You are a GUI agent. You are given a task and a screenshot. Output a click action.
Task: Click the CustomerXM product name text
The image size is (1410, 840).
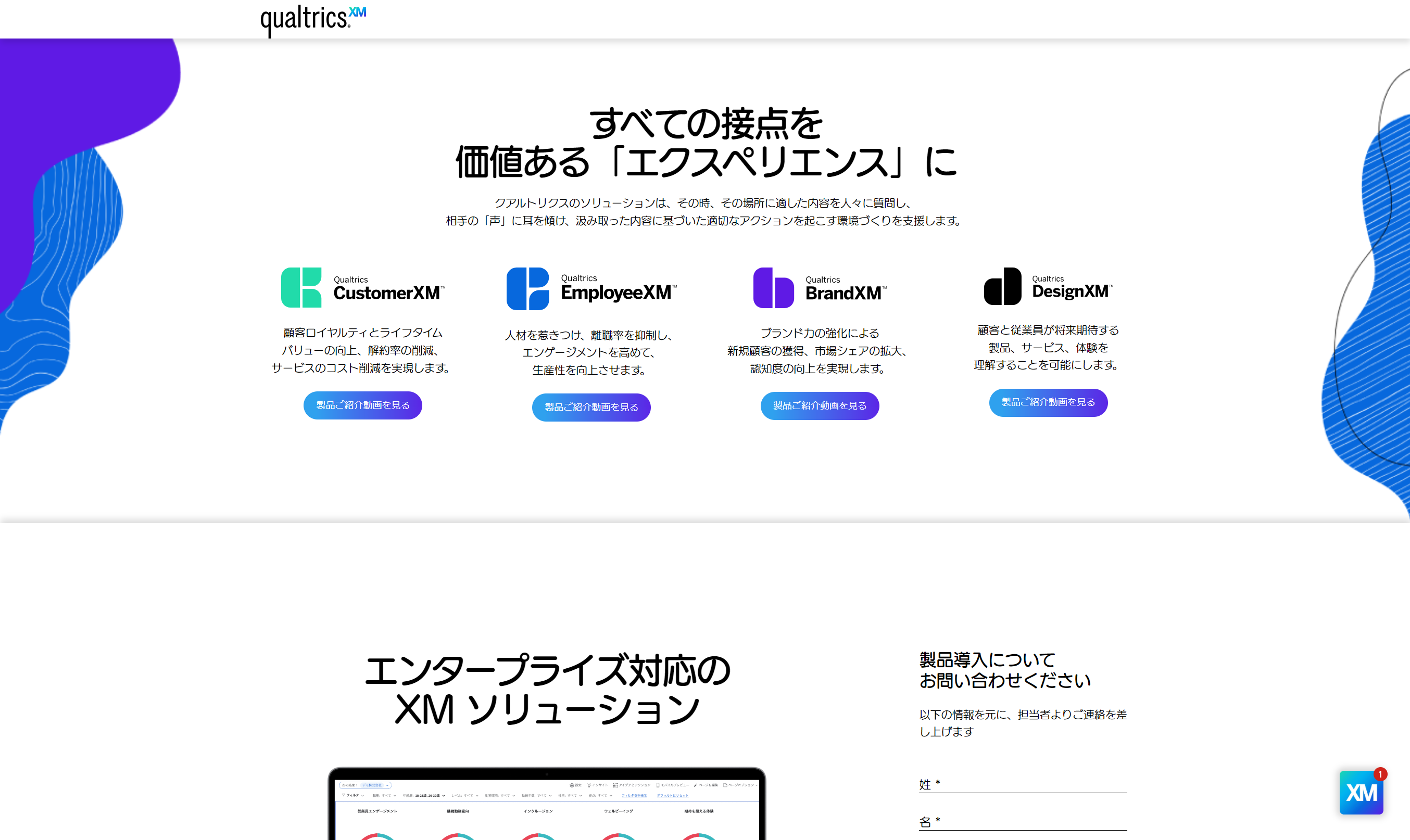coord(388,293)
